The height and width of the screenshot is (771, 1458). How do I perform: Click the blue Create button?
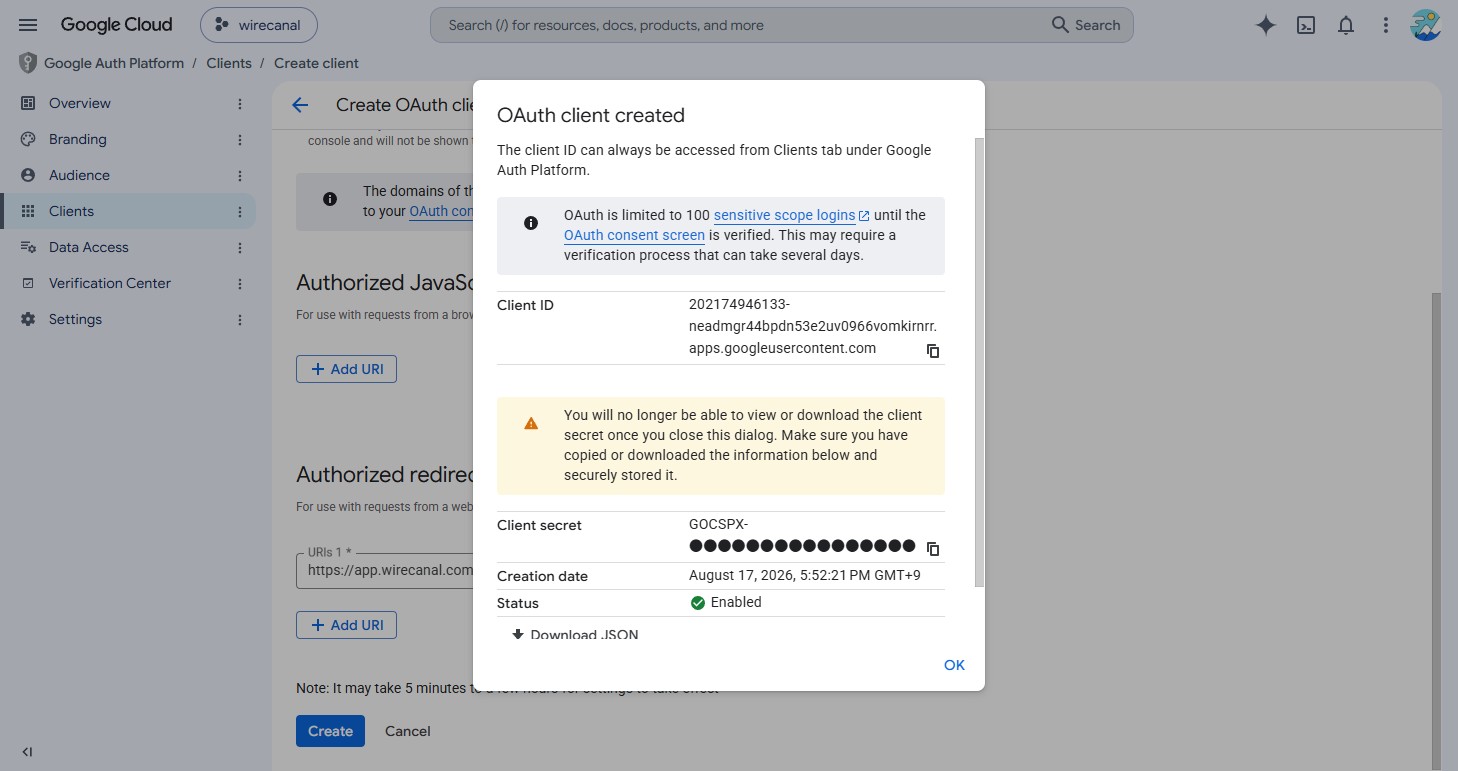[330, 731]
